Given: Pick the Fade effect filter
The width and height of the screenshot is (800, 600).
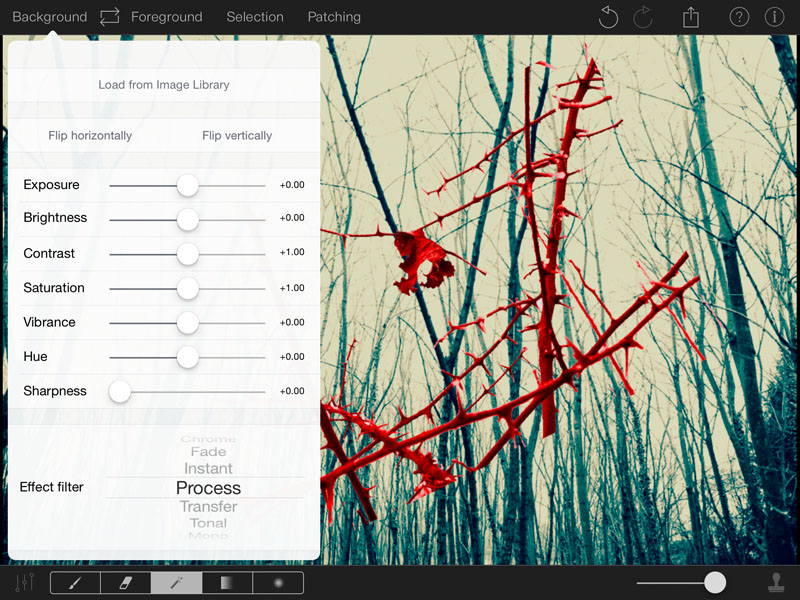Looking at the screenshot, I should click(x=208, y=452).
